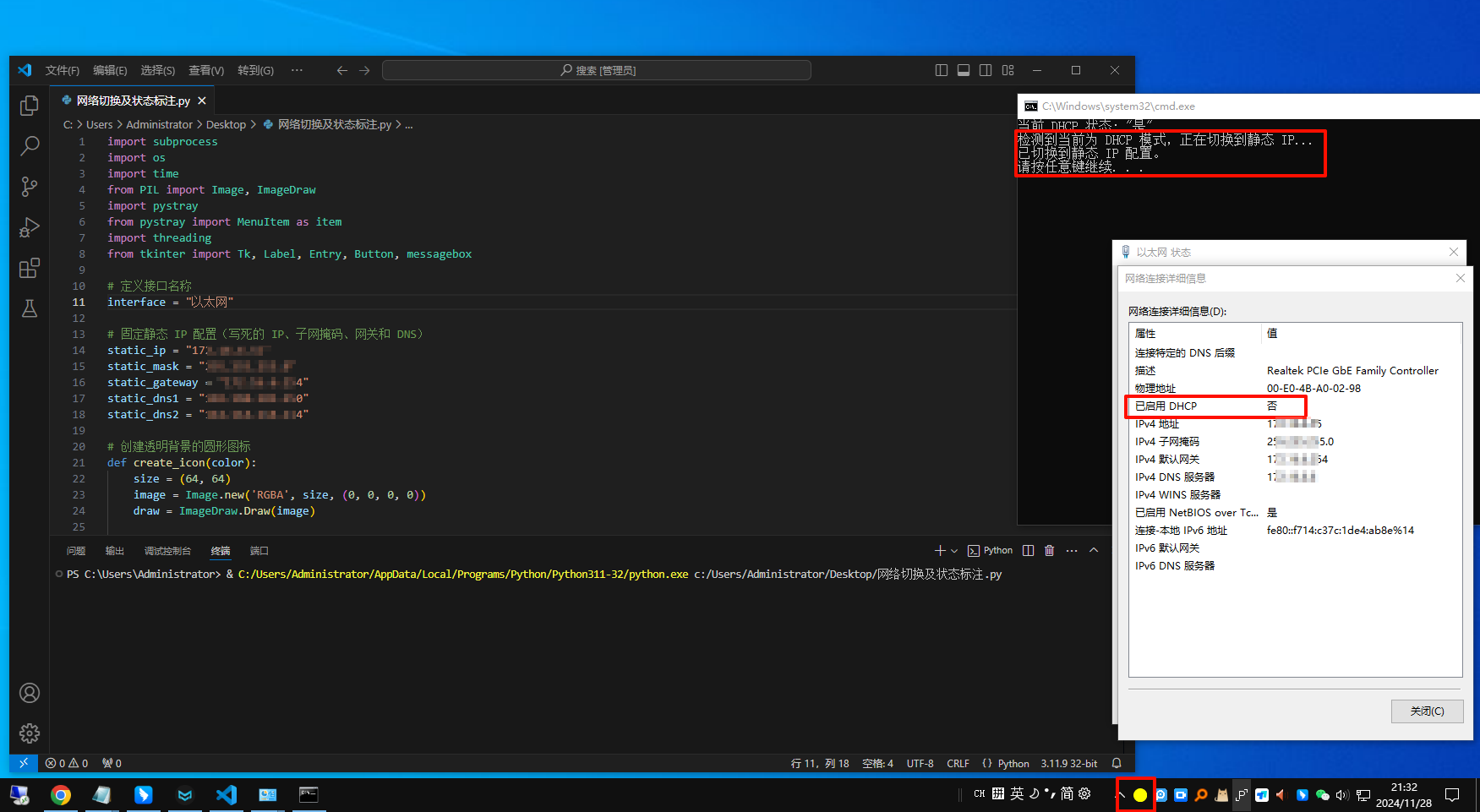Open the 编辑(E) menu
The image size is (1480, 812).
110,70
